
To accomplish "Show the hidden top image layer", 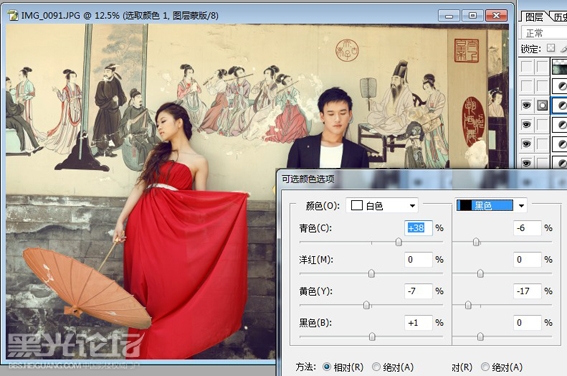I will point(526,67).
